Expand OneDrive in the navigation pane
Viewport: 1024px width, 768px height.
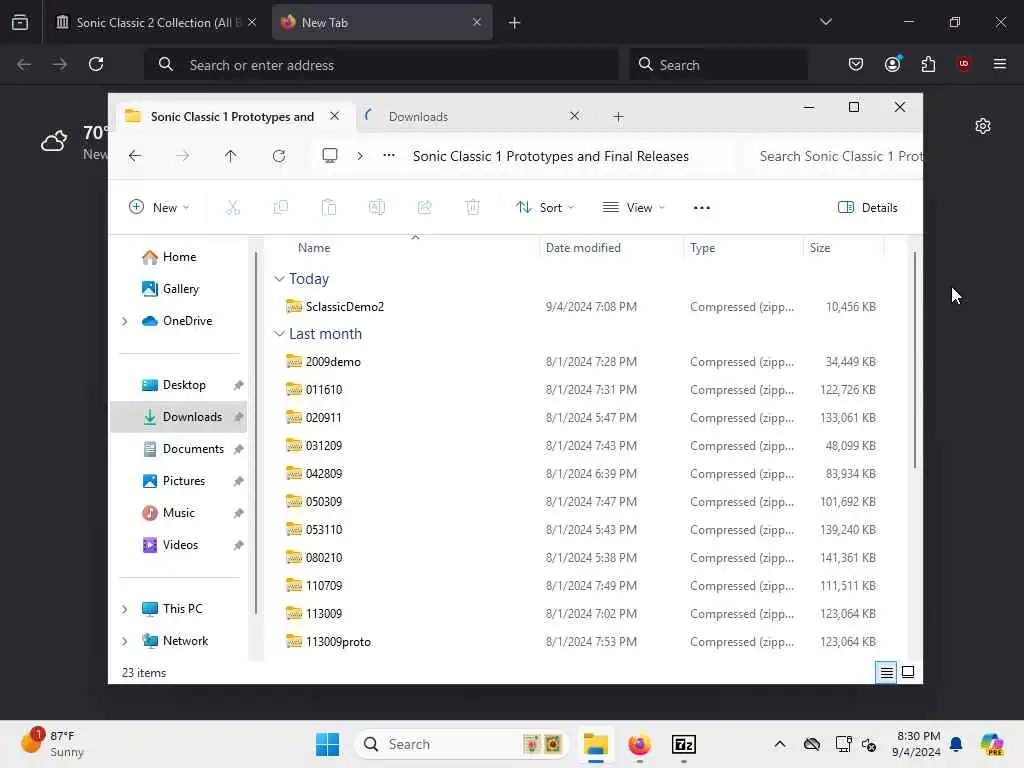[x=125, y=321]
